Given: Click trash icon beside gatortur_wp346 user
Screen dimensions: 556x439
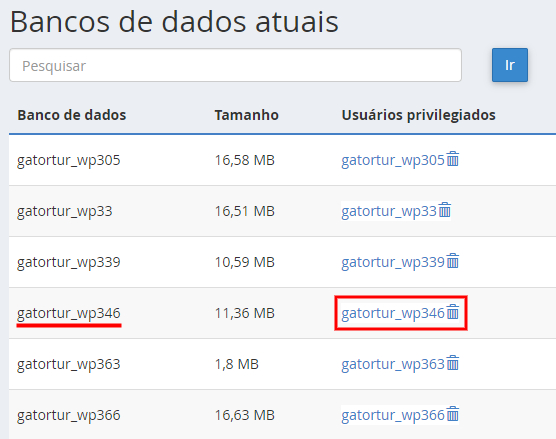Looking at the screenshot, I should point(452,312).
